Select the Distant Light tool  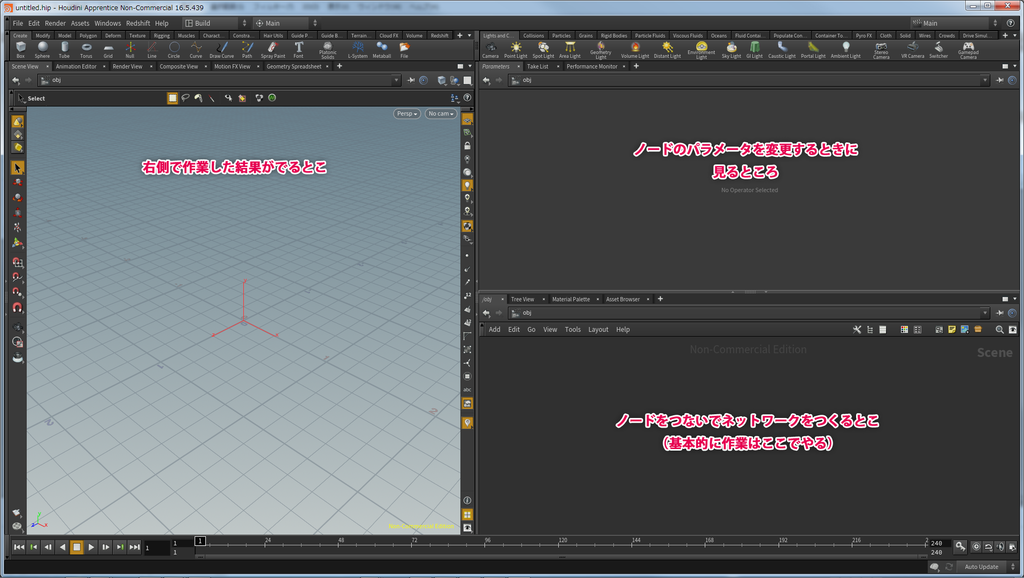click(667, 50)
